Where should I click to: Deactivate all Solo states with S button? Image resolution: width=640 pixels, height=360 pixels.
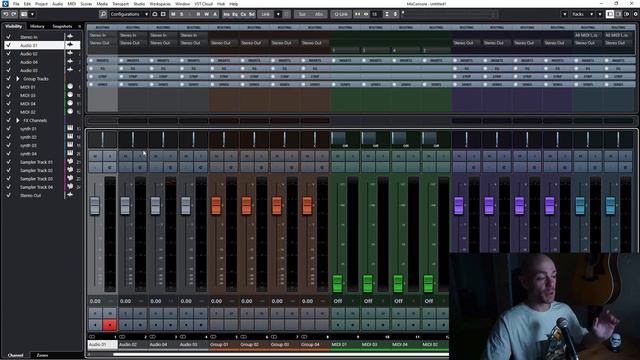click(182, 14)
